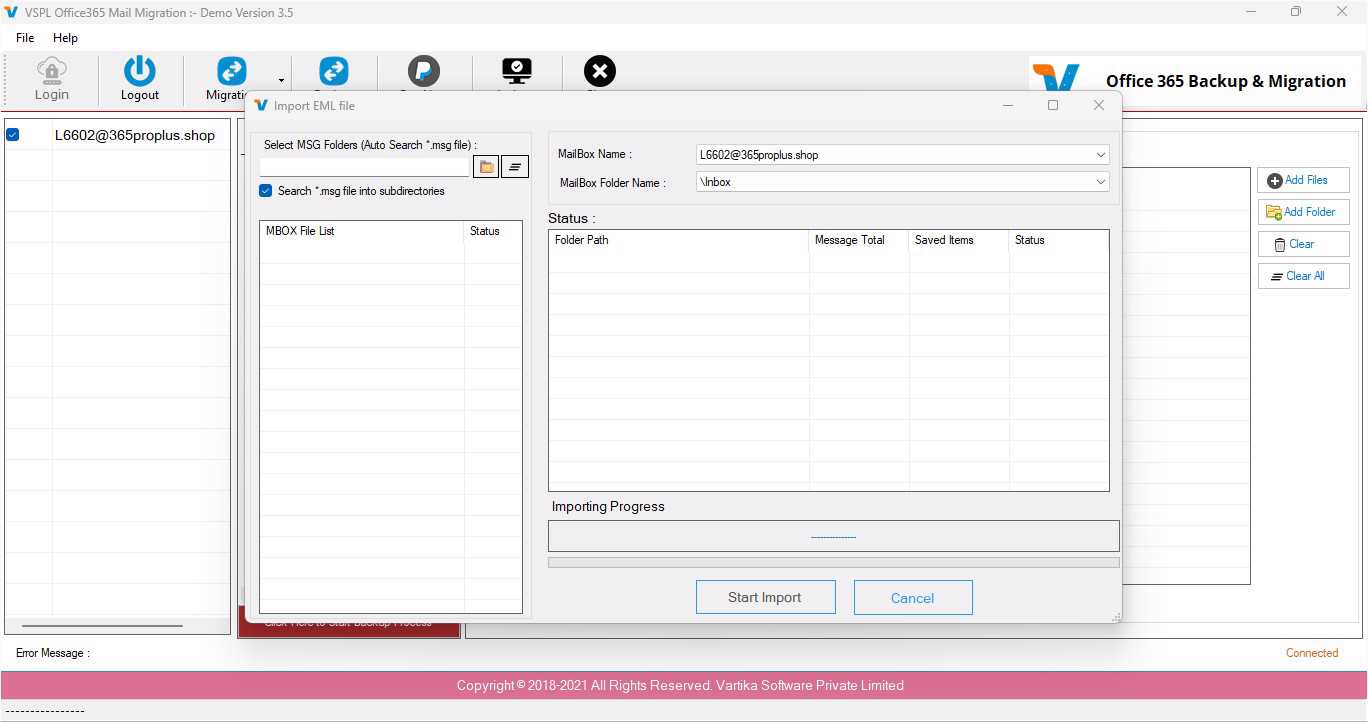
Task: Click Status header in MBOX file list
Action: coord(493,231)
